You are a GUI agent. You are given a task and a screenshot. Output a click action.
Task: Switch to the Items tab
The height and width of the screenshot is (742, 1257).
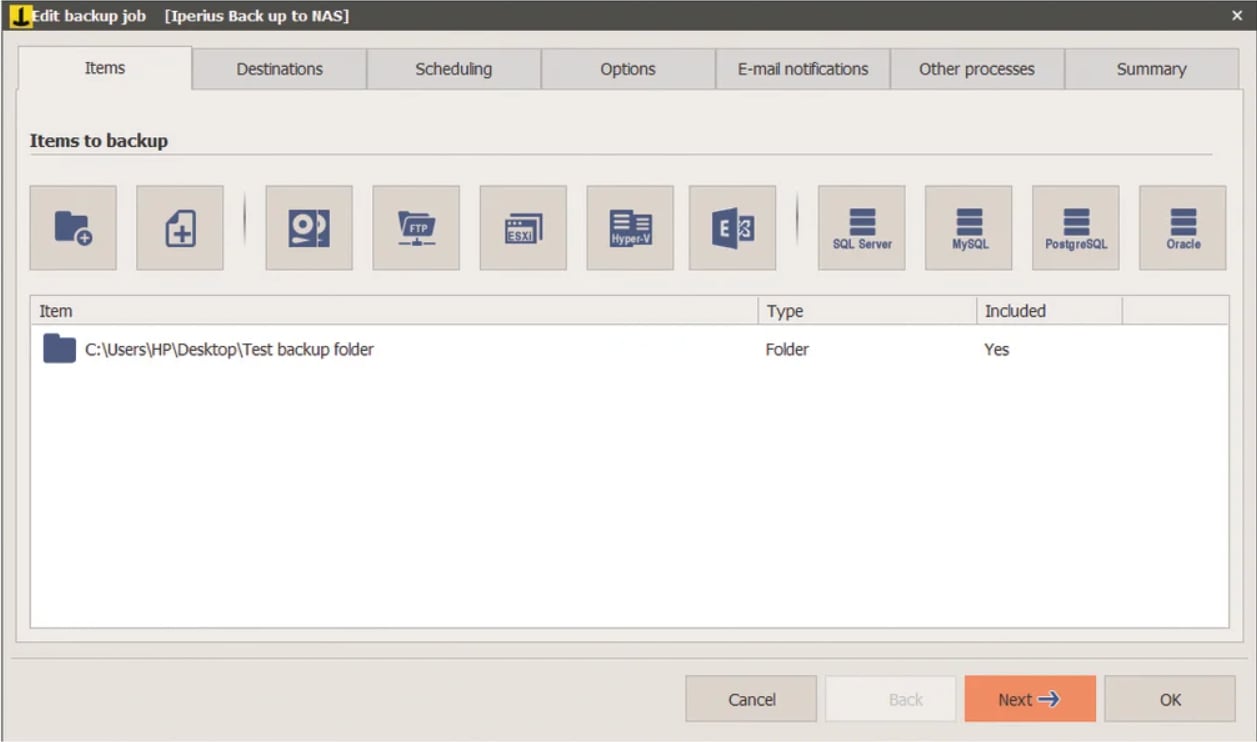tap(105, 68)
